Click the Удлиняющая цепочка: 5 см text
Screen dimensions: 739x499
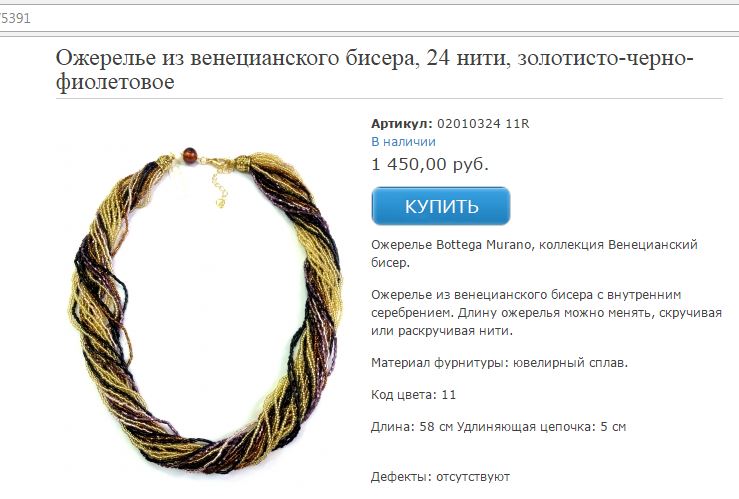pos(541,427)
